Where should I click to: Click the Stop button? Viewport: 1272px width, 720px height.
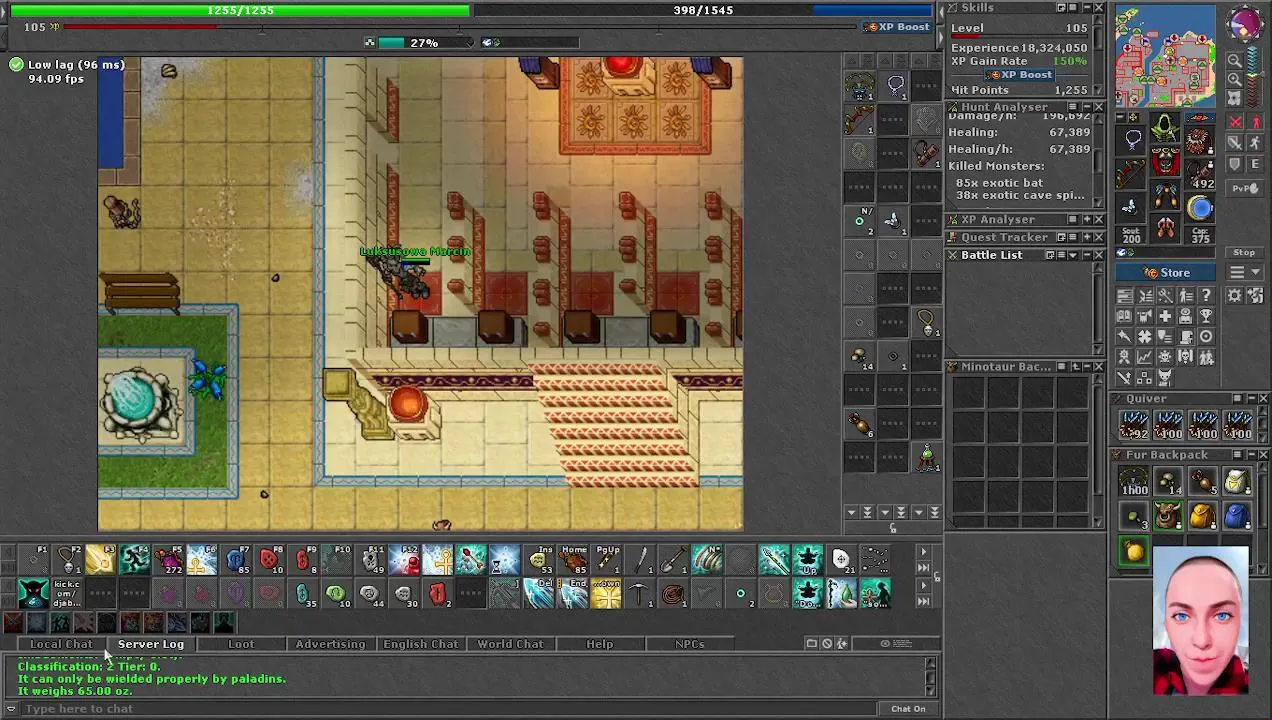click(1244, 252)
